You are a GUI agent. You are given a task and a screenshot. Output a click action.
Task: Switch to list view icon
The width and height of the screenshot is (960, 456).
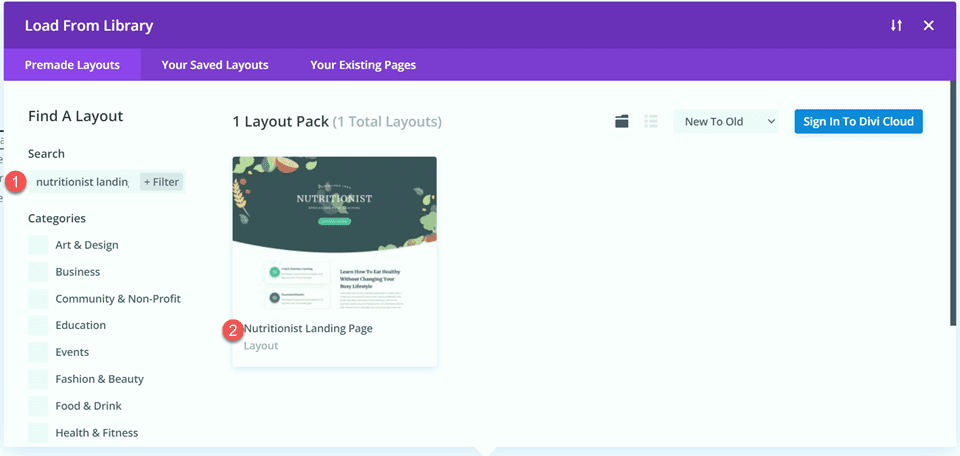pyautogui.click(x=651, y=122)
